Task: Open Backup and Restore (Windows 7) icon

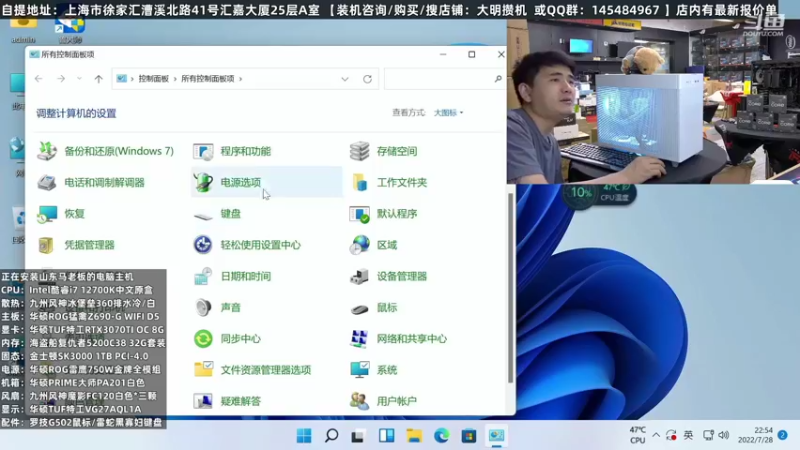Action: 47,151
